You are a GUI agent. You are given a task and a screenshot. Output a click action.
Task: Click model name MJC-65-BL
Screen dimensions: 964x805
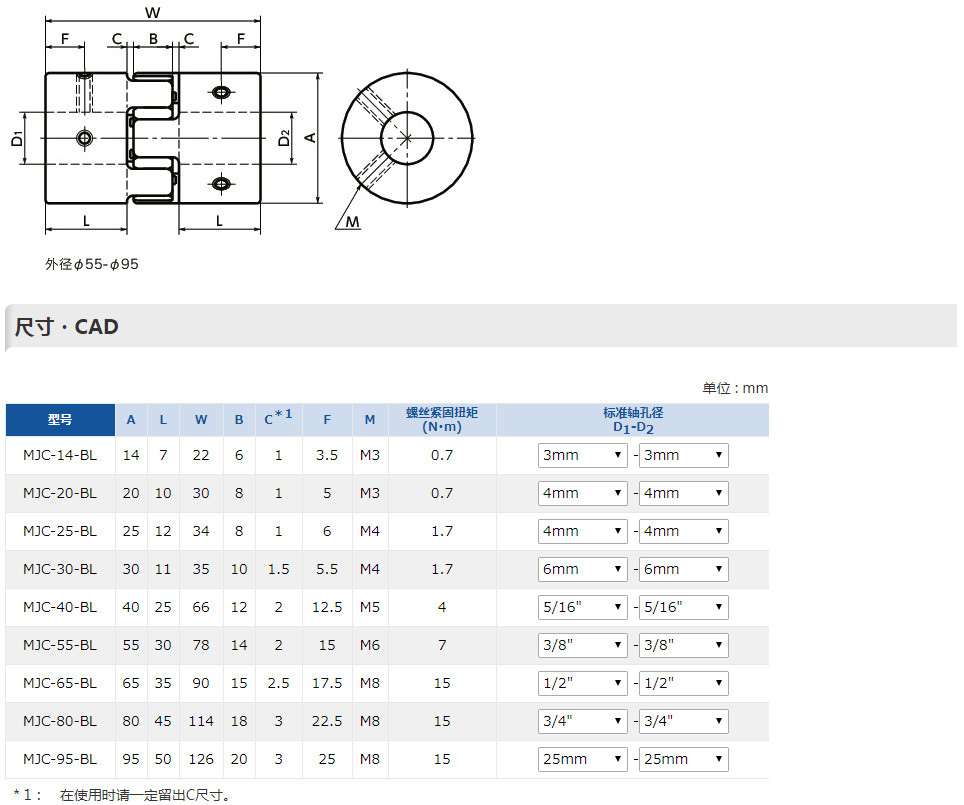pyautogui.click(x=60, y=683)
